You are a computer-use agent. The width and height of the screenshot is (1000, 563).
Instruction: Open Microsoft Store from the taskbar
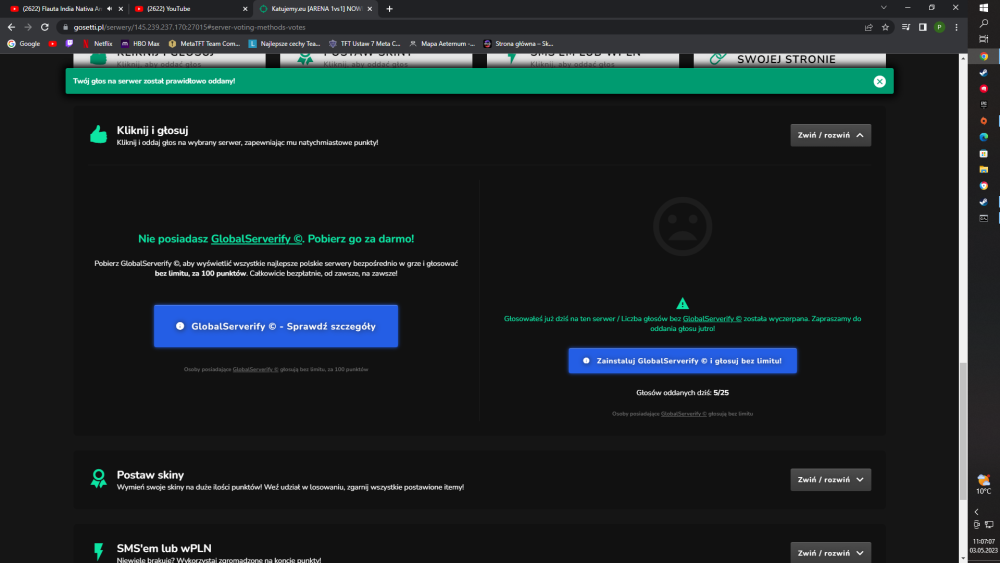click(984, 154)
